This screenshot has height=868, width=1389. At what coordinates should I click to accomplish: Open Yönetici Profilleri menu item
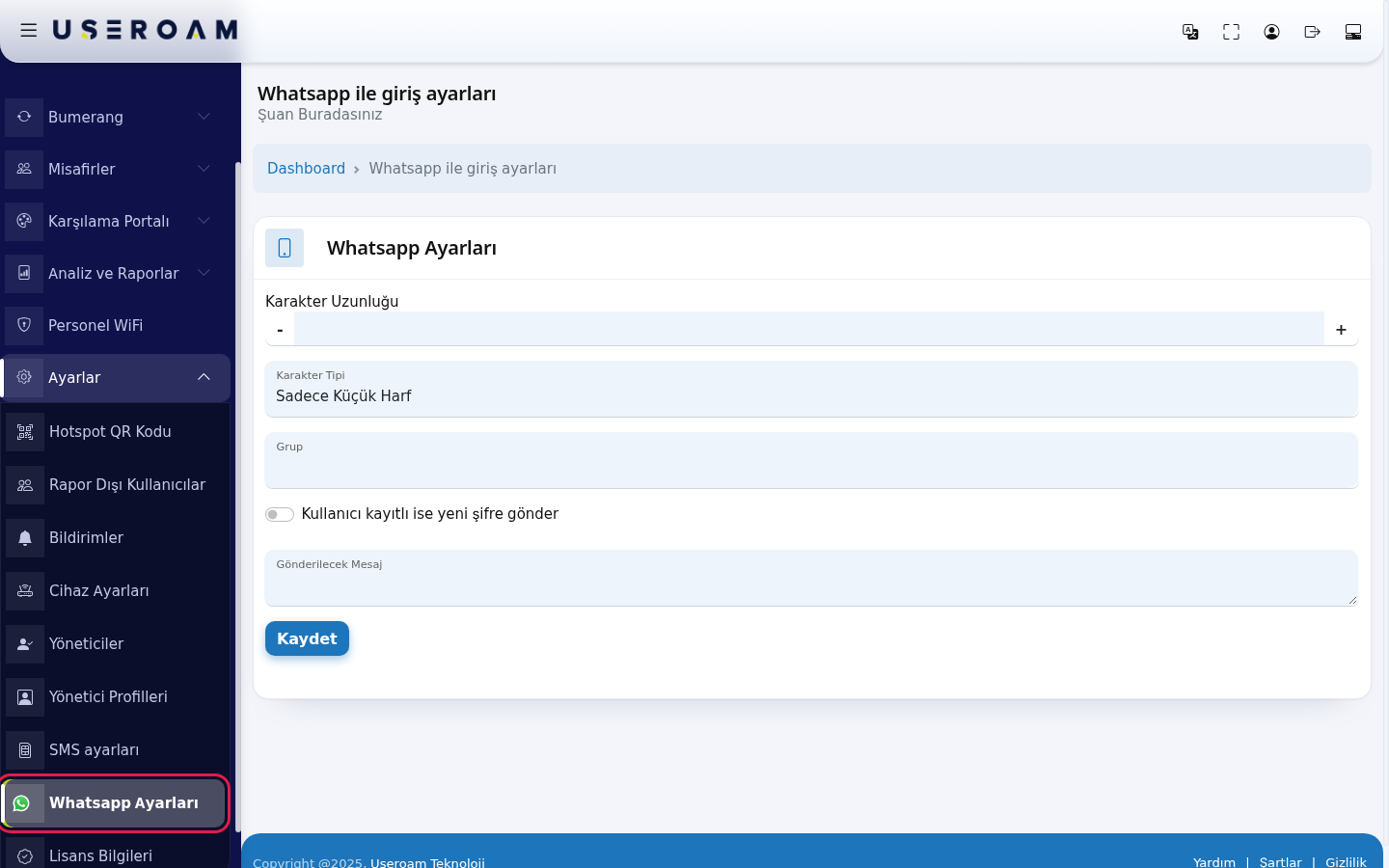(x=116, y=697)
